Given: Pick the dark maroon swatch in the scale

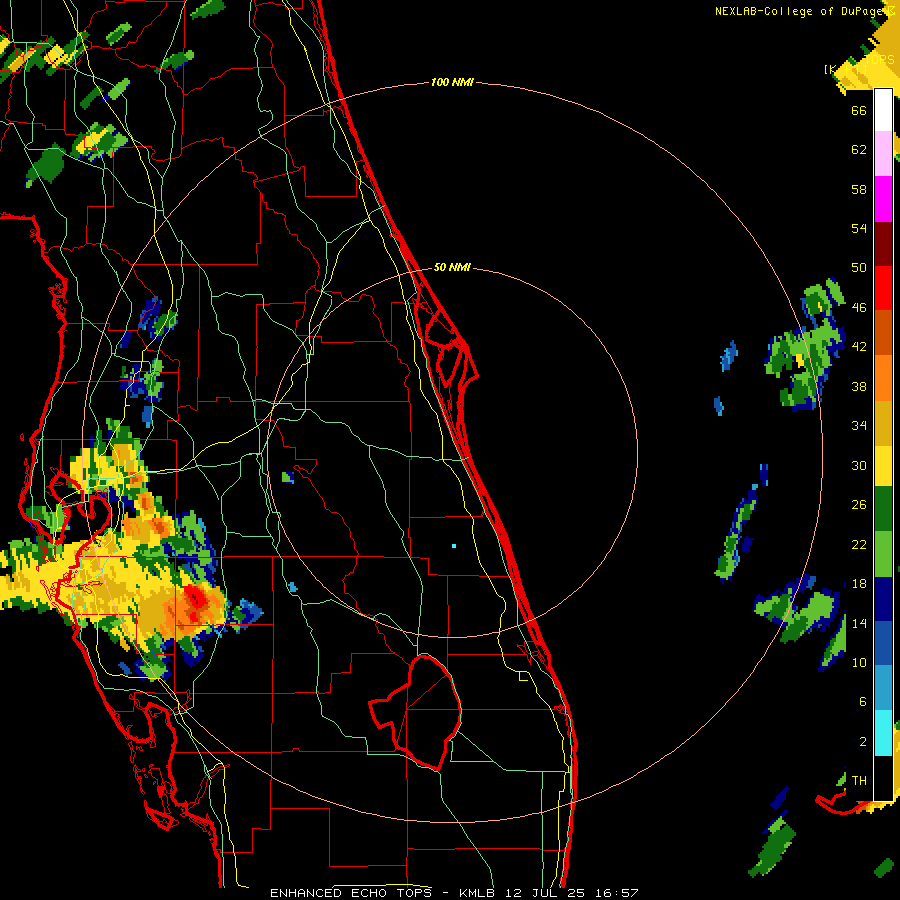Looking at the screenshot, I should (x=883, y=244).
